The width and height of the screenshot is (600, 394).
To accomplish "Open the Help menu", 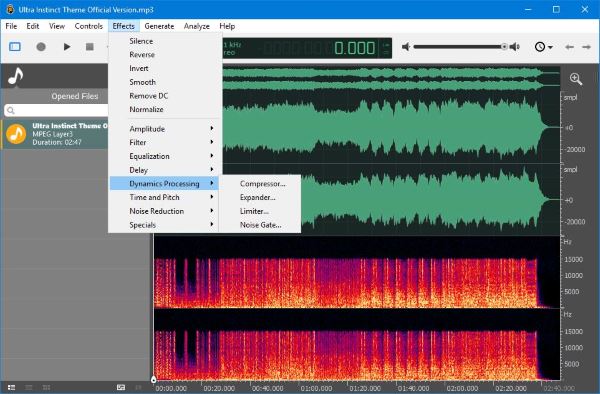I will 227,26.
